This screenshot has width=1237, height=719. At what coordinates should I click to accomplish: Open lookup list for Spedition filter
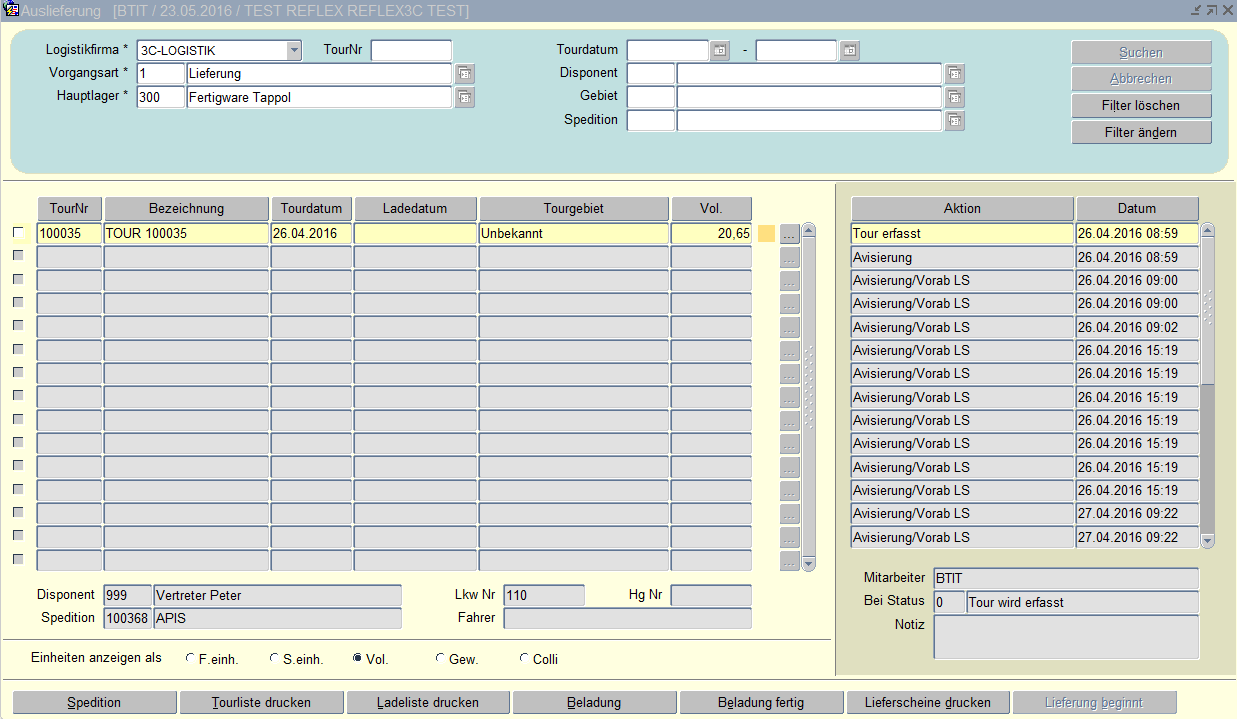point(955,120)
